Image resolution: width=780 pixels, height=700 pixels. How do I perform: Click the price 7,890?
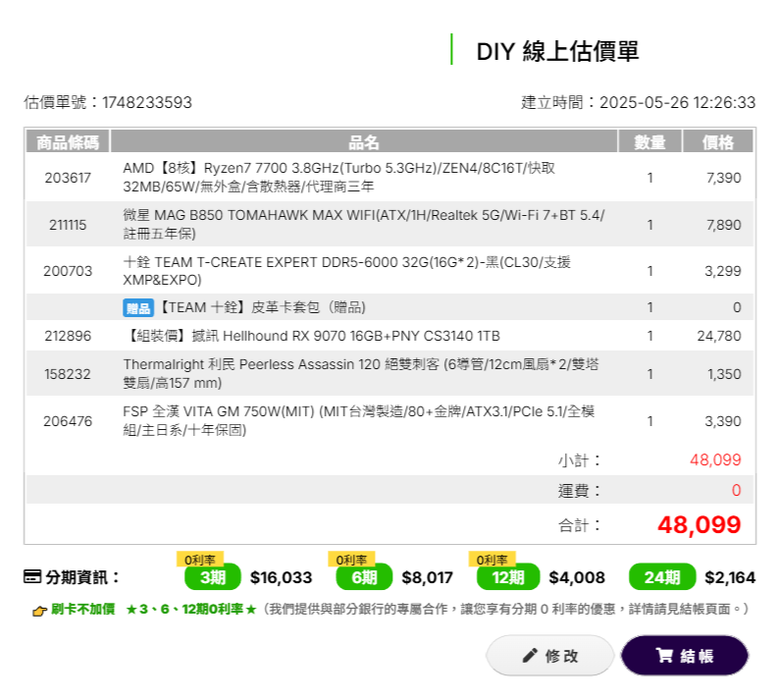pos(724,225)
